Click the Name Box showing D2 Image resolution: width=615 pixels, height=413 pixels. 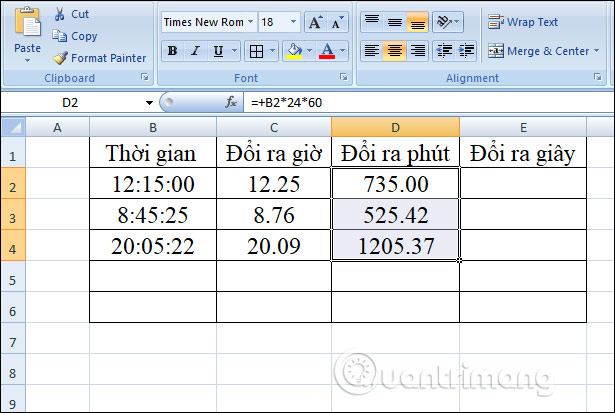[x=71, y=103]
